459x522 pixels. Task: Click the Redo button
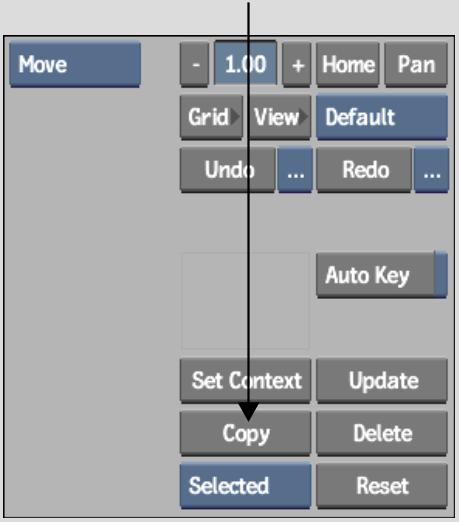click(364, 170)
